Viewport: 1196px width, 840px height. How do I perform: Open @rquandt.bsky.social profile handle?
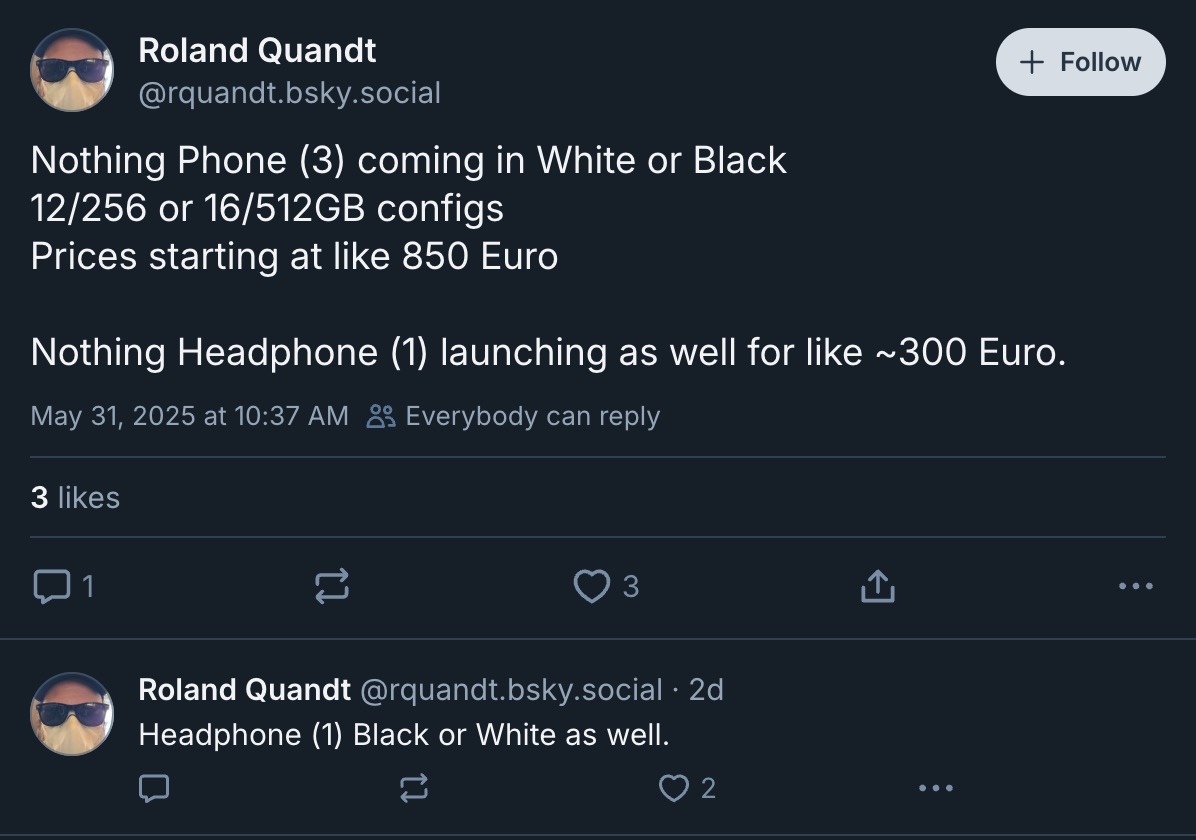coord(290,93)
